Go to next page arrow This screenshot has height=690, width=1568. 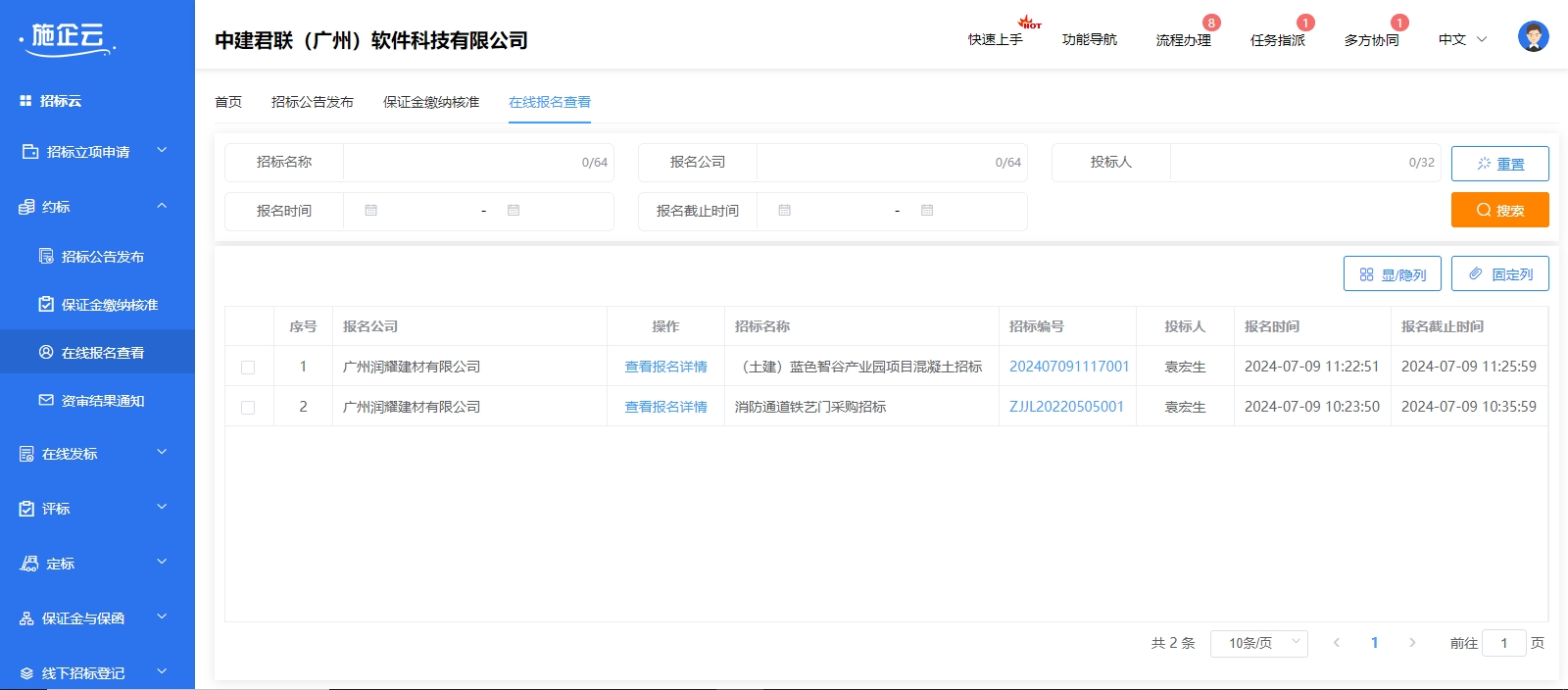(x=1412, y=643)
